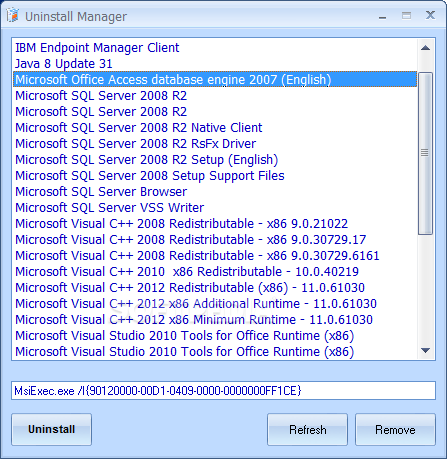
Task: Select IBM Endpoint Manager Client
Action: (x=215, y=48)
